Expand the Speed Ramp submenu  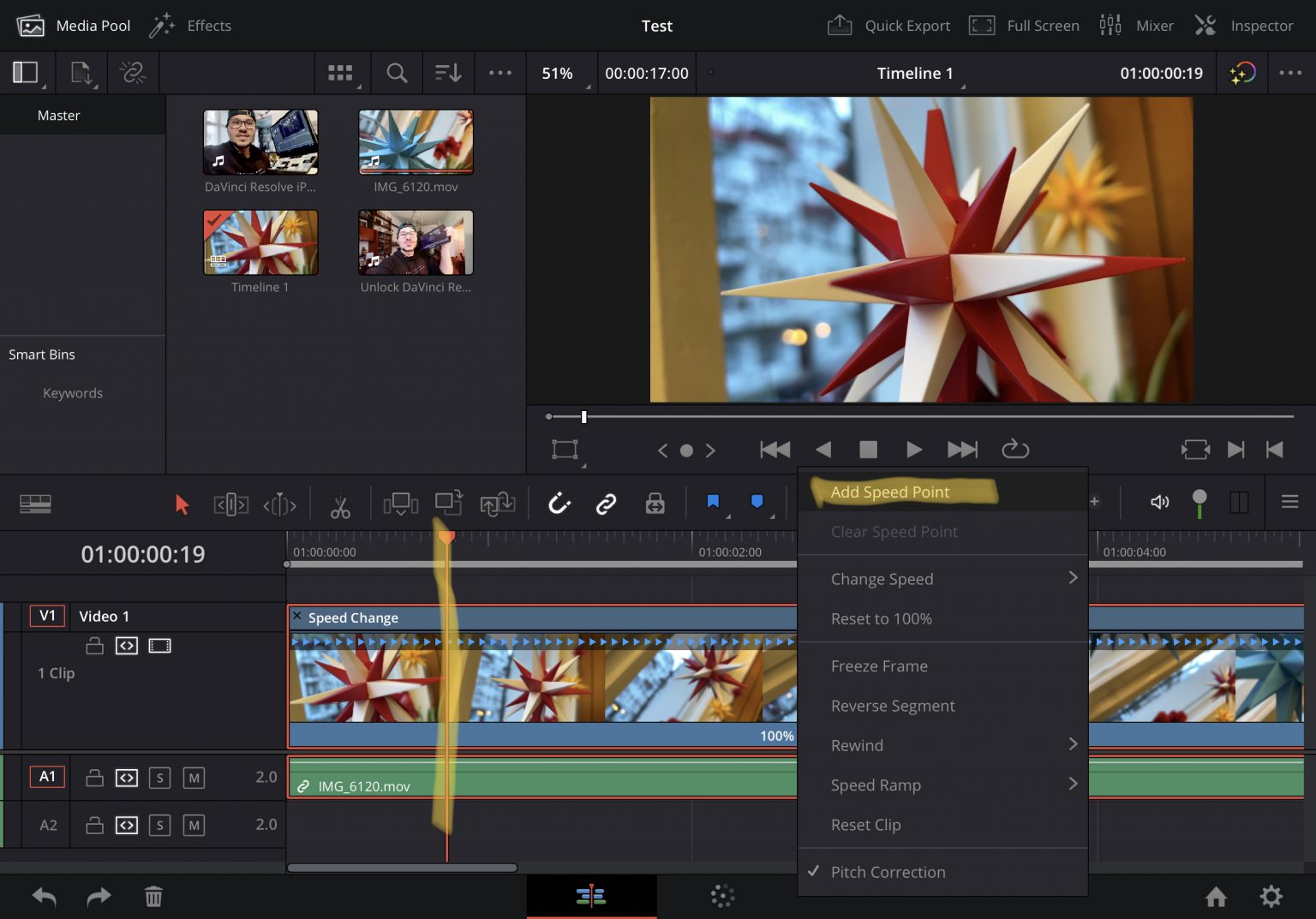[x=876, y=785]
